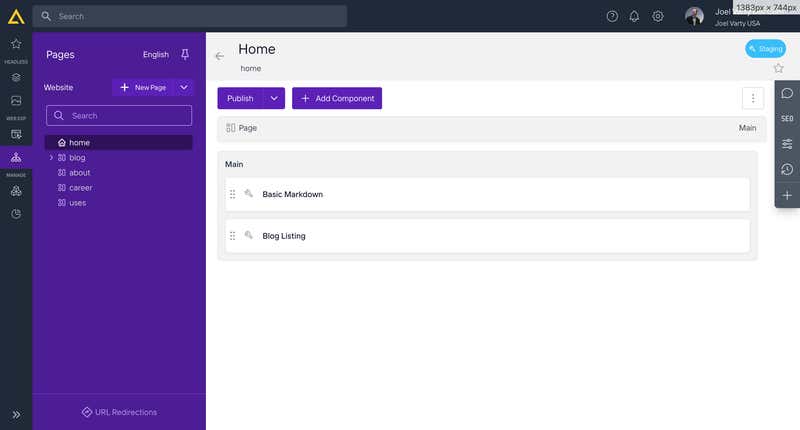Click the Staging status badge

(765, 49)
